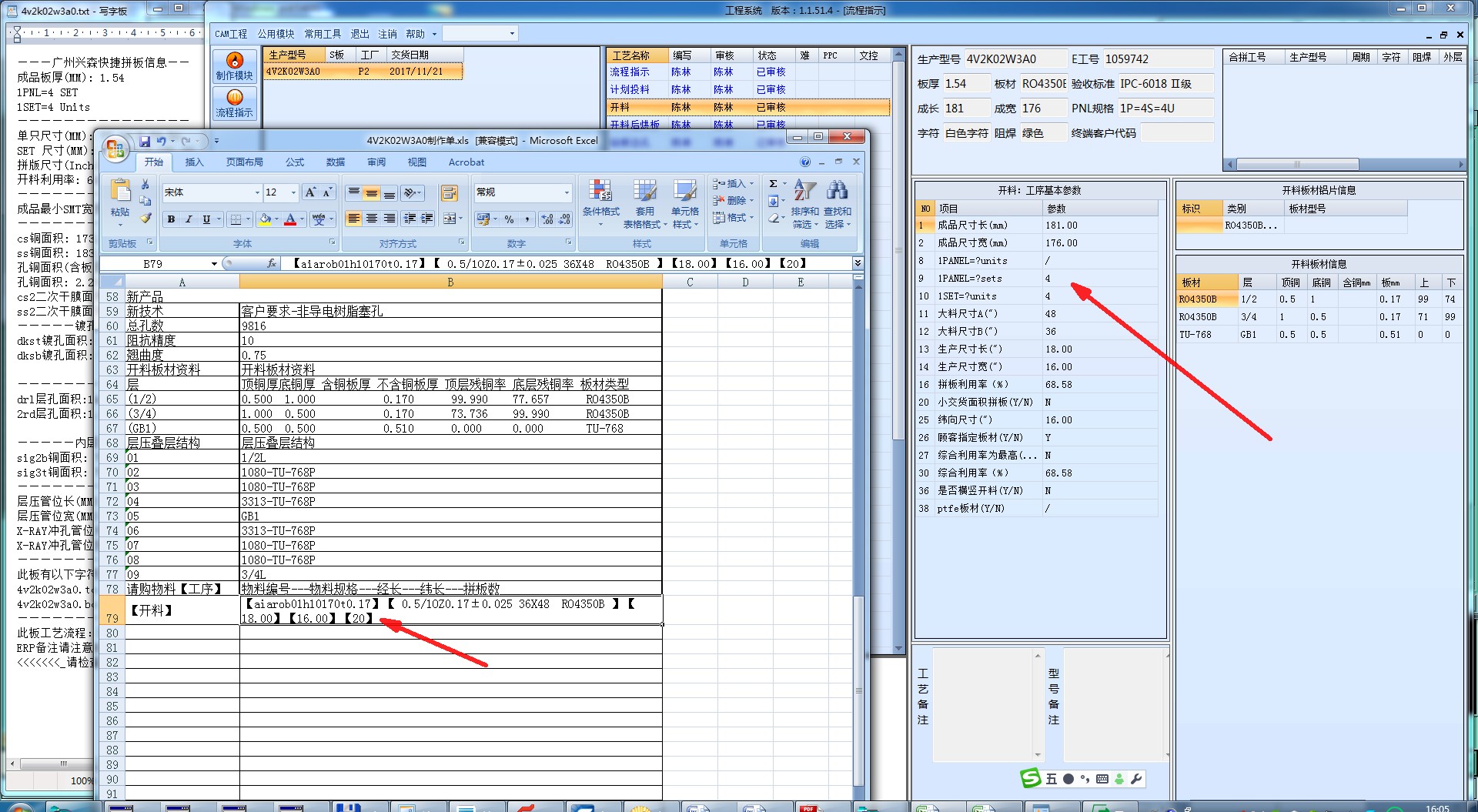This screenshot has width=1478, height=812.
Task: Save the Excel workbook via quick access
Action: tap(145, 141)
